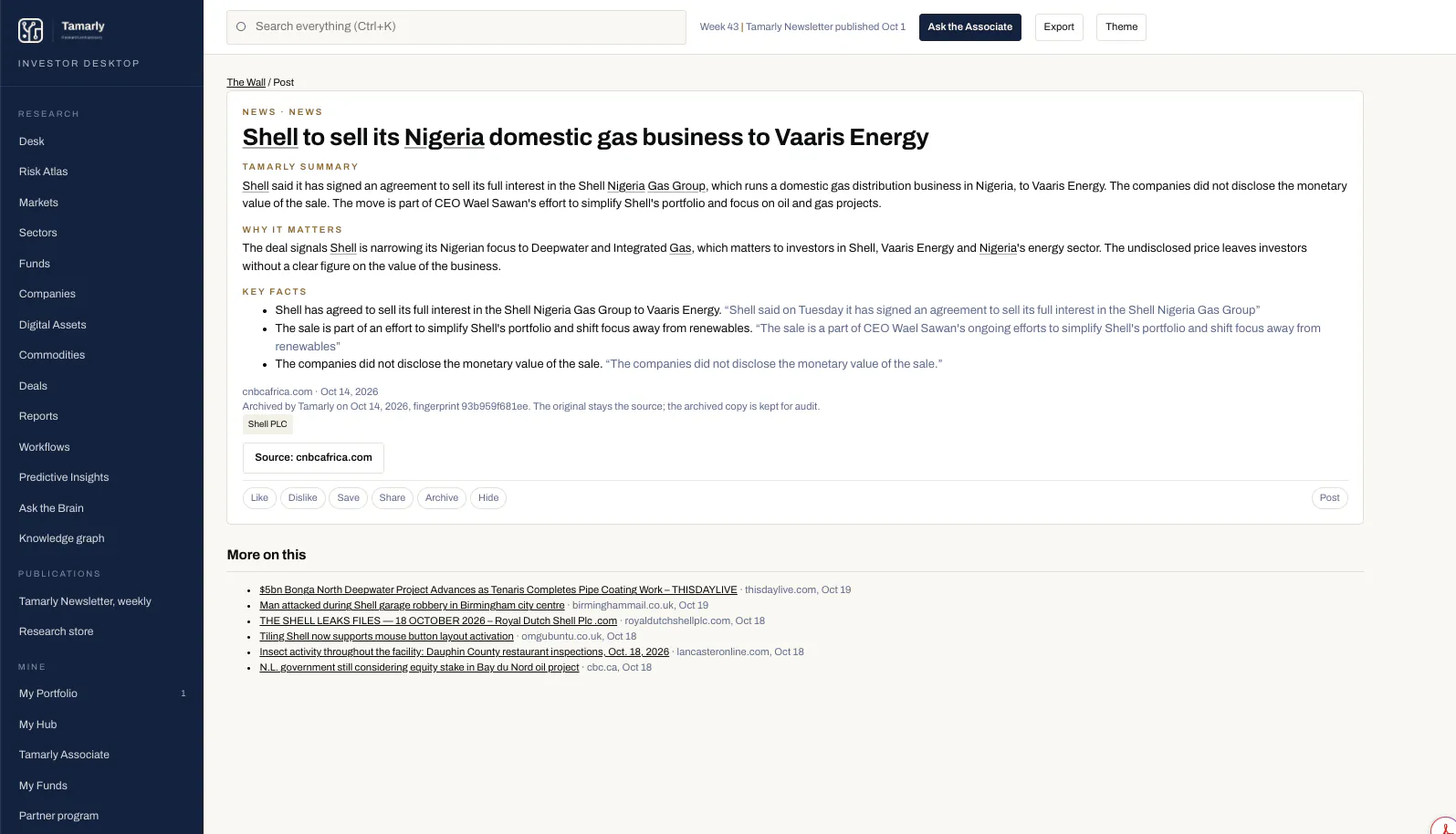Screen dimensions: 1456x834
Task: Click the Shell PLC tag
Action: tap(267, 424)
